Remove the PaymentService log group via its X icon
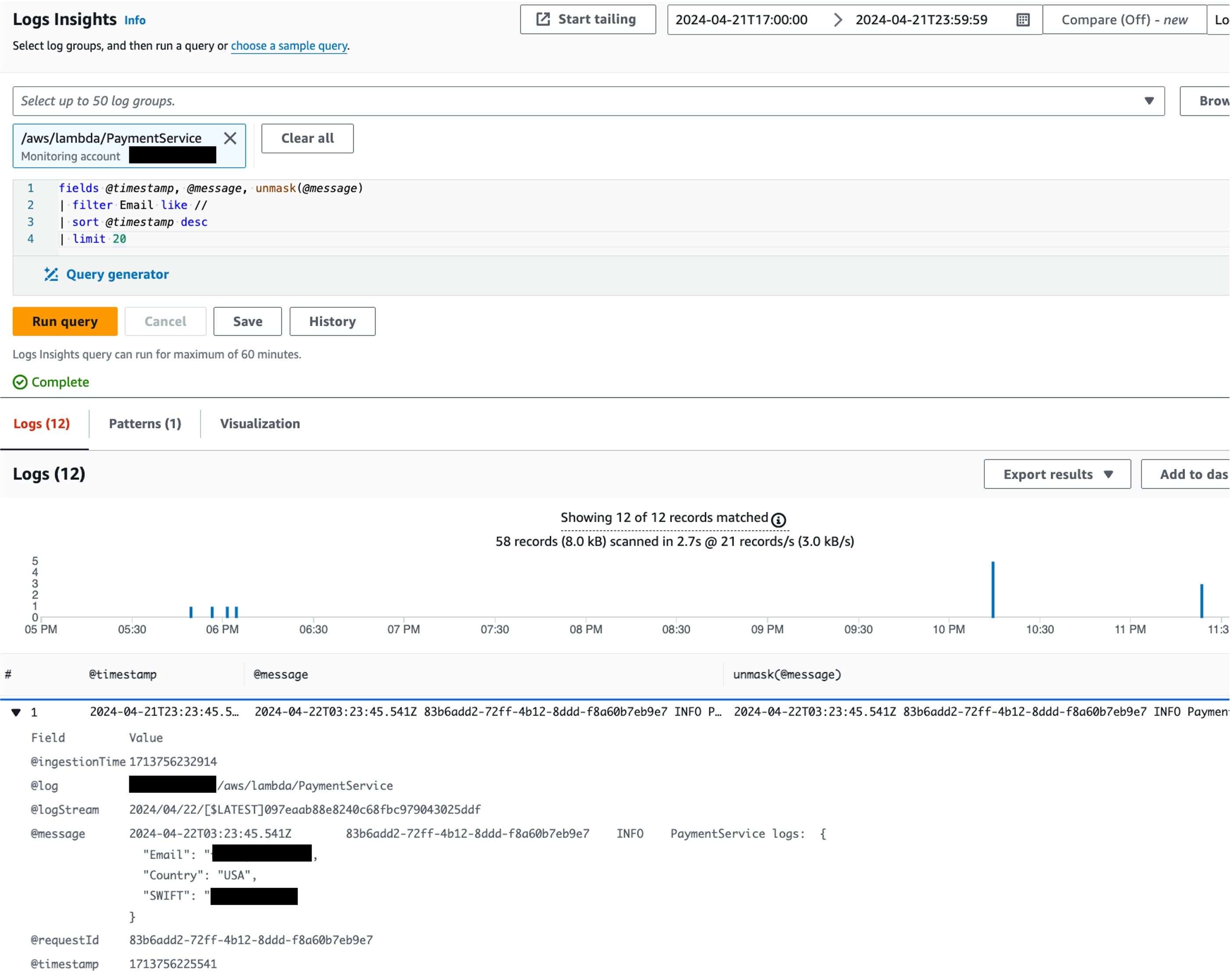This screenshot has width=1231, height=980. pyautogui.click(x=231, y=138)
